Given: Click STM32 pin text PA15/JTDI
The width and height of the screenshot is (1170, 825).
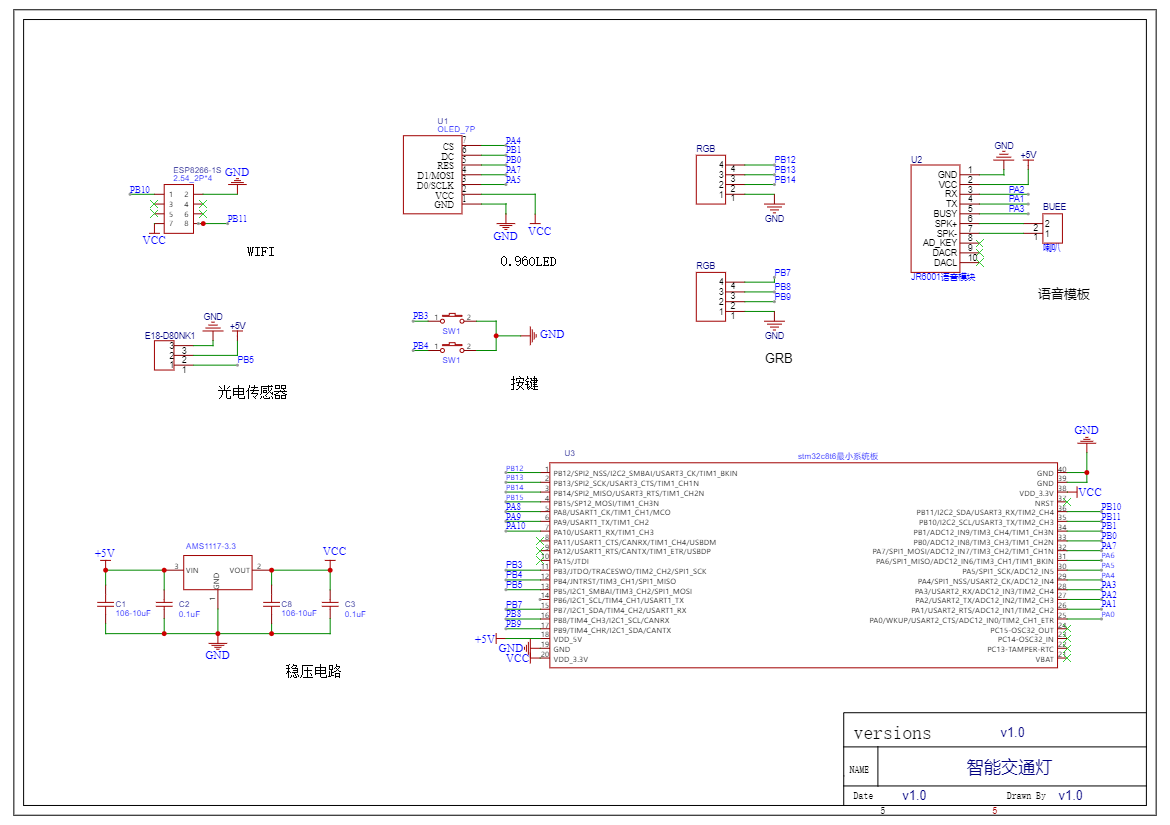Looking at the screenshot, I should coord(571,562).
